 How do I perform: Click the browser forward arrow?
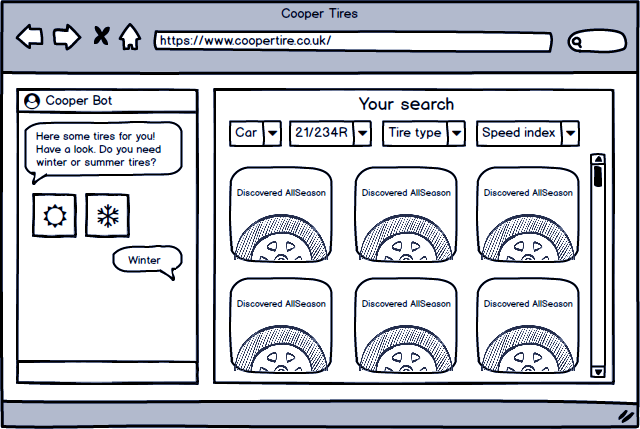click(67, 37)
